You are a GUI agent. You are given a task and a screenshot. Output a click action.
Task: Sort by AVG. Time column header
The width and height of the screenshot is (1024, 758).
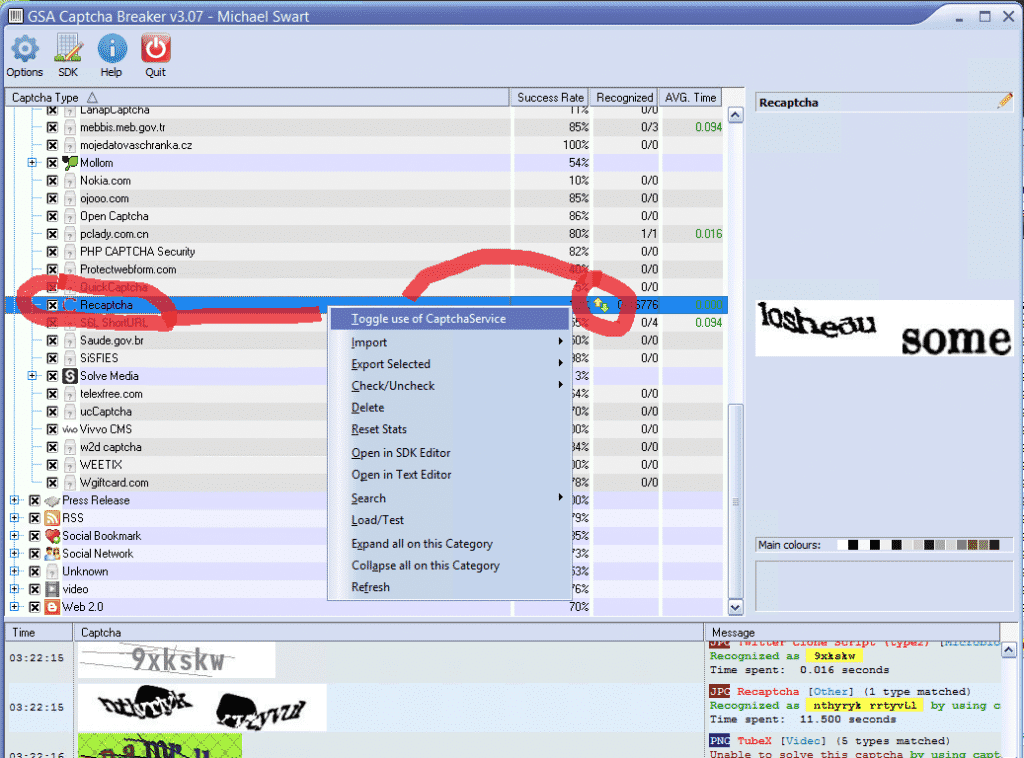click(x=690, y=97)
